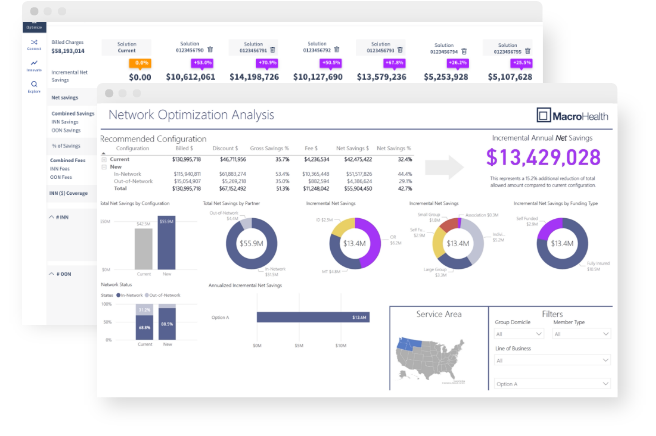Delete the solution showing $10,612,061

[210, 48]
